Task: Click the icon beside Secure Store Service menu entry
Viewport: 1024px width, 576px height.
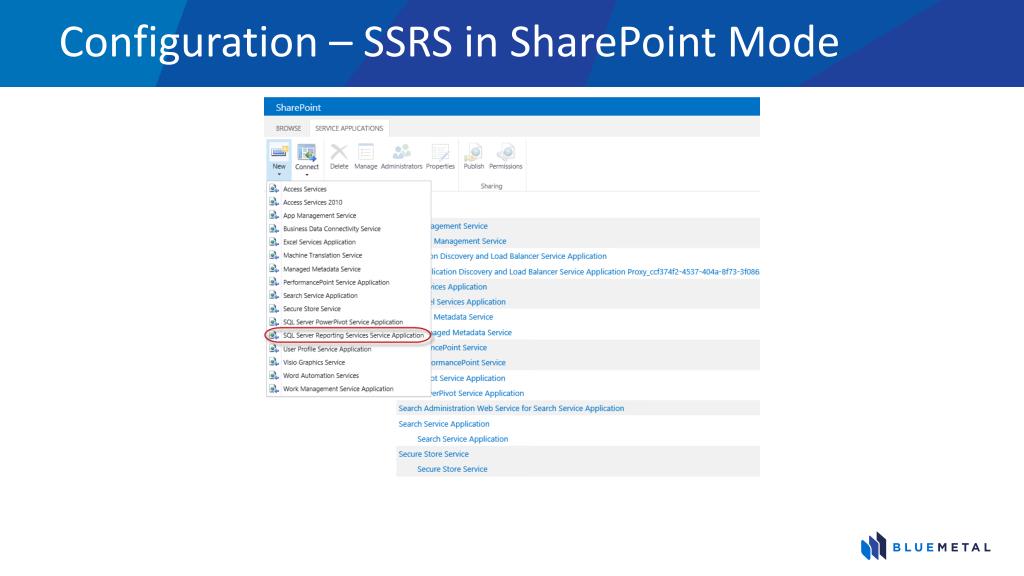Action: click(274, 308)
